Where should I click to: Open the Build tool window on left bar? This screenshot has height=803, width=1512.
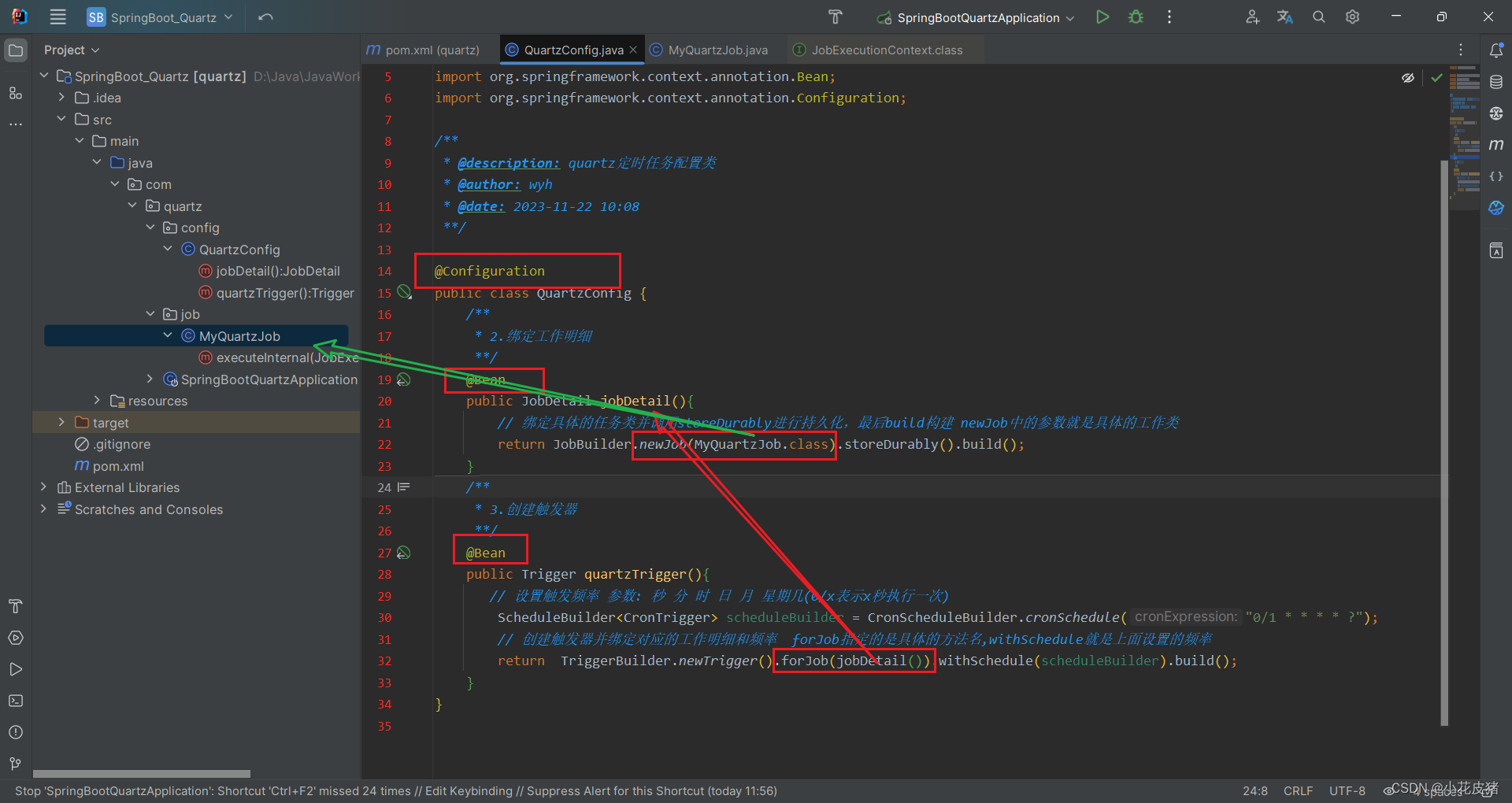[x=16, y=606]
